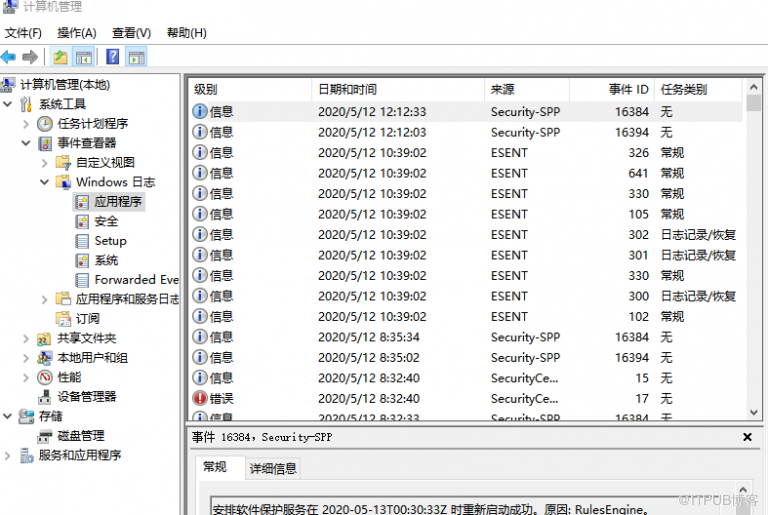Switch to the 详细信息 tab
Image resolution: width=768 pixels, height=515 pixels.
273,468
